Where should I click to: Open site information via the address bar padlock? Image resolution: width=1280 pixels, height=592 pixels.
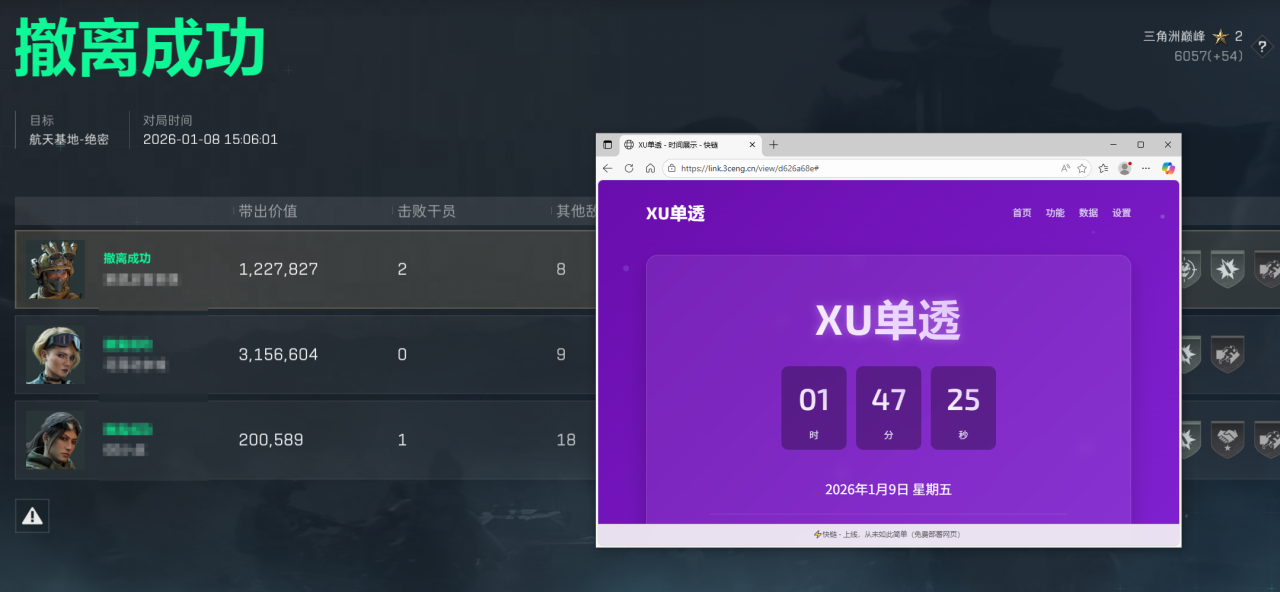[672, 168]
